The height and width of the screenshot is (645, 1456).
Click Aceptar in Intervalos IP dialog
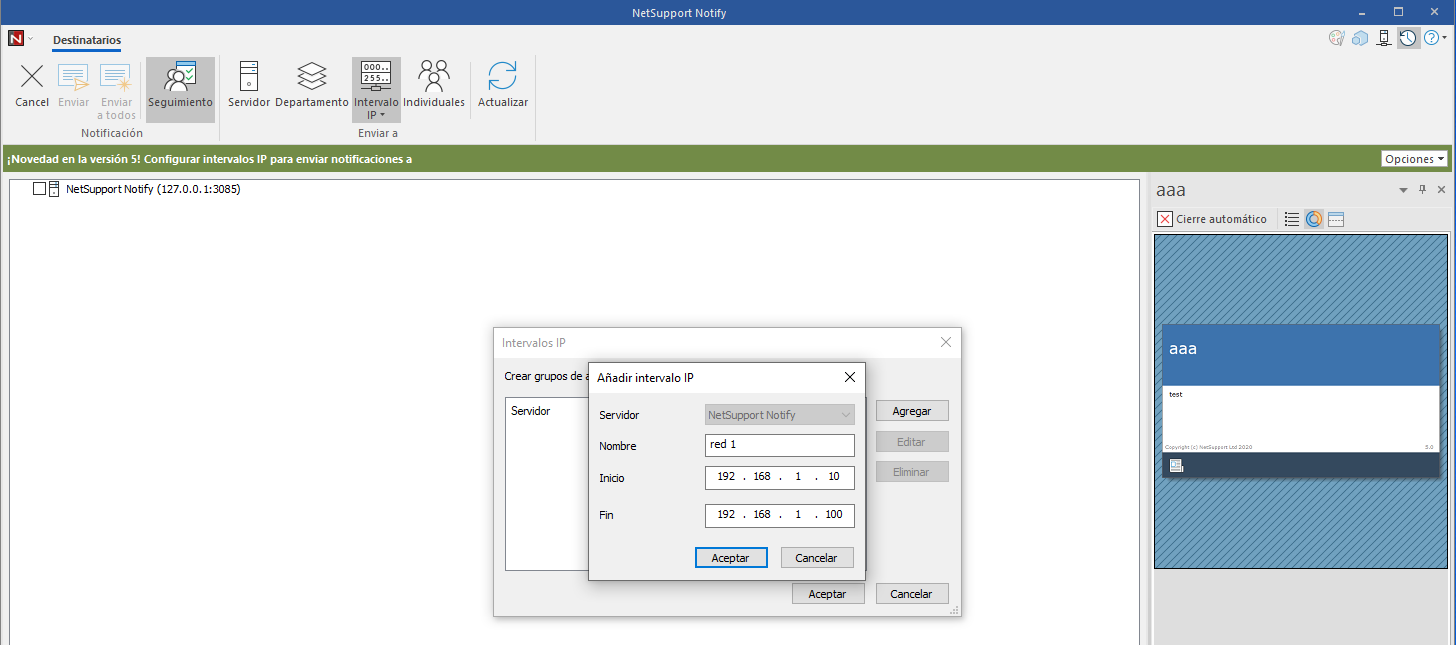(x=828, y=594)
